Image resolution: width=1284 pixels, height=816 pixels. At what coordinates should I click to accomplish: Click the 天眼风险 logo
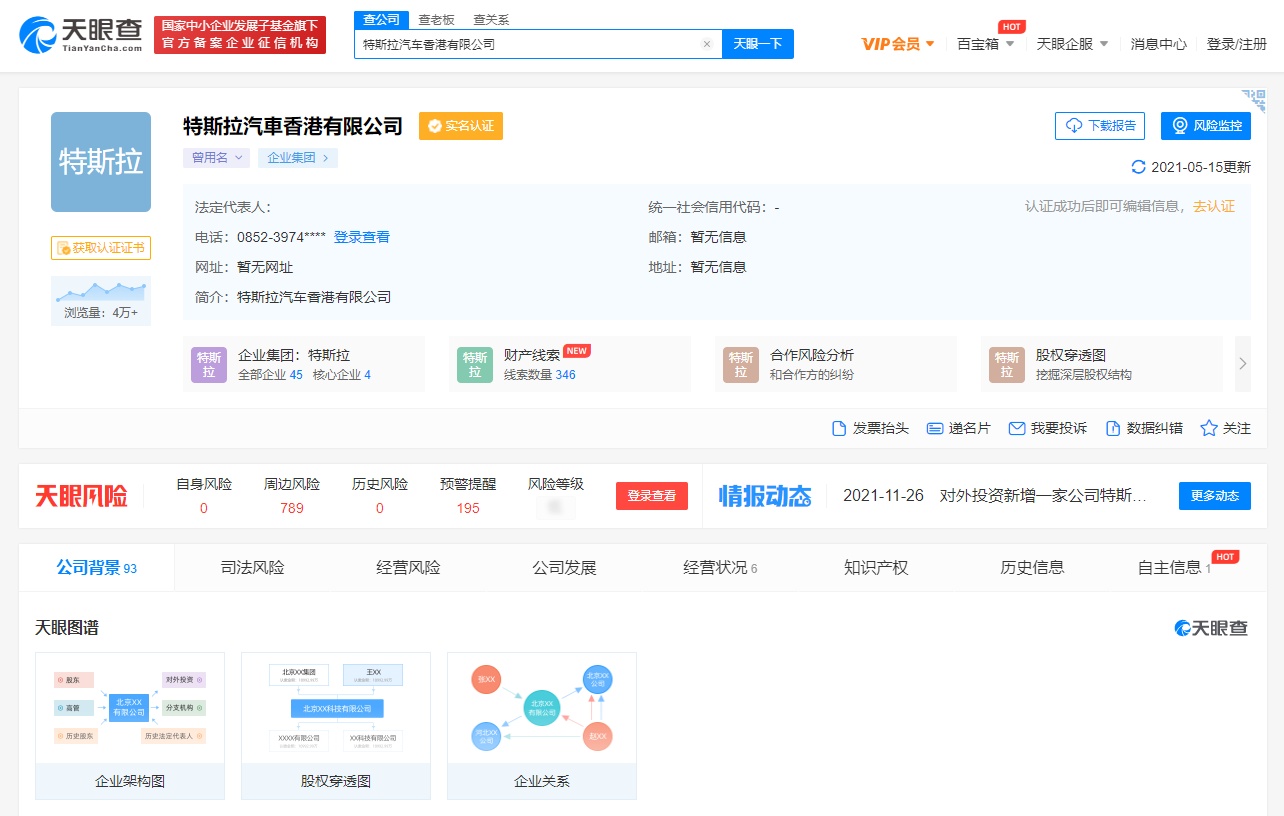coord(81,496)
